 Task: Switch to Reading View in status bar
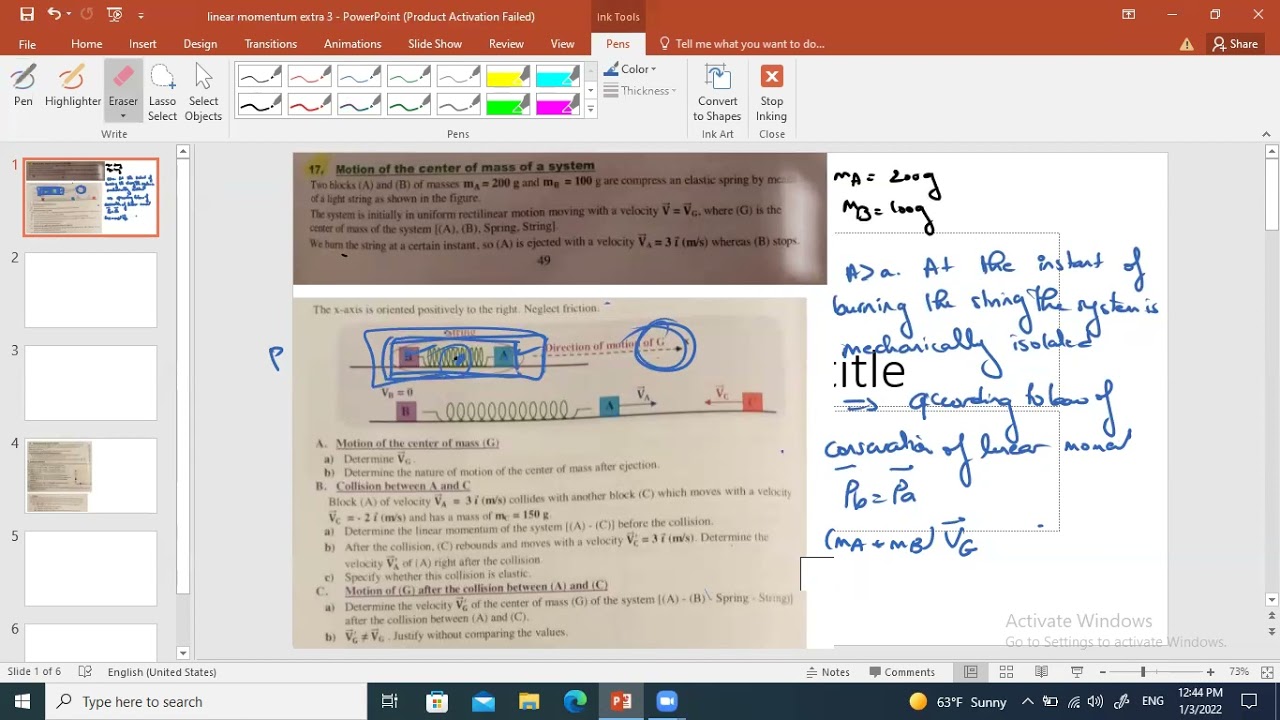click(1041, 672)
